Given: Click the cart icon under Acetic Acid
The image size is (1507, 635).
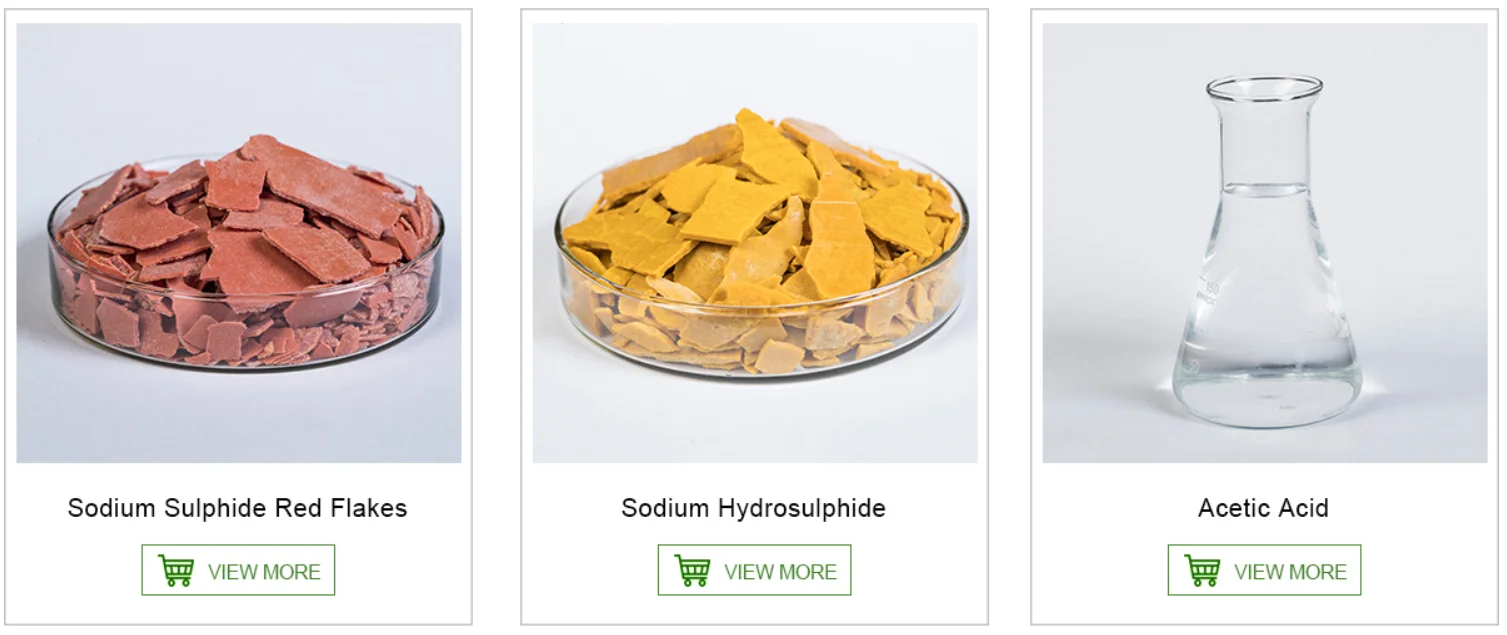Looking at the screenshot, I should click(1202, 571).
